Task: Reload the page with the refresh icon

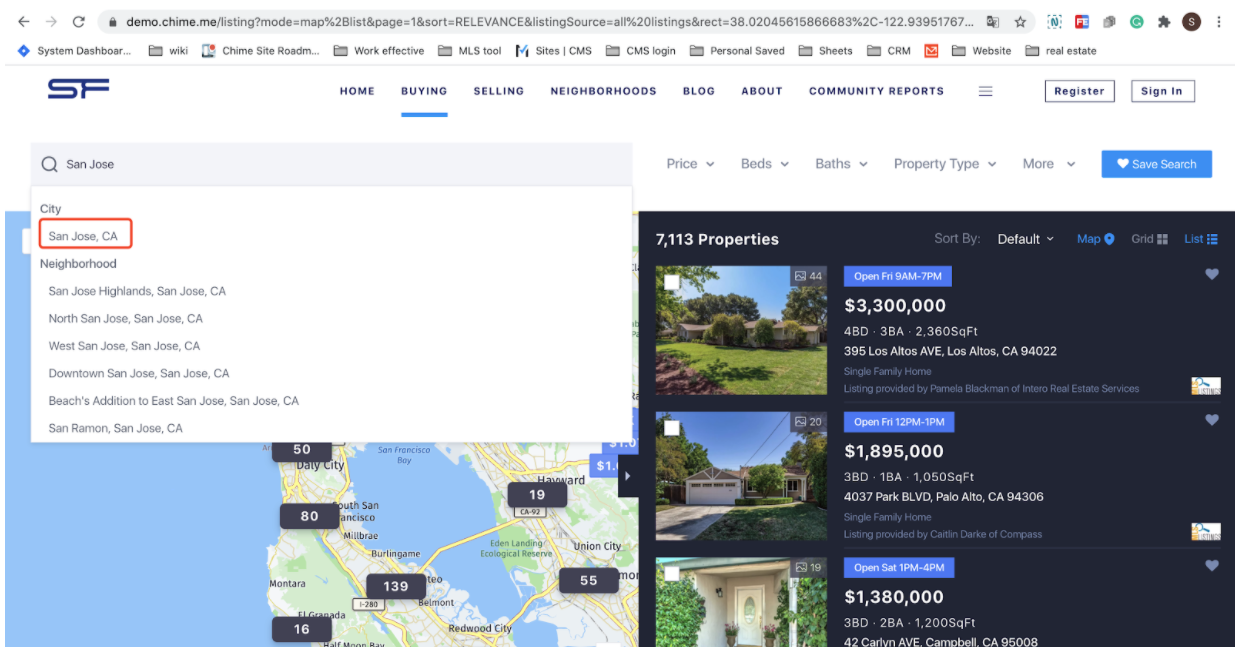Action: tap(79, 21)
